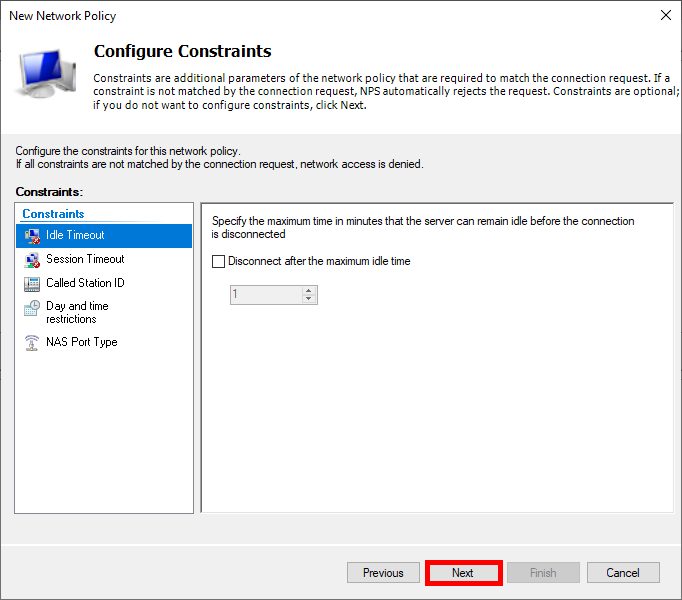Go back with the Previous button
682x600 pixels.
click(383, 573)
